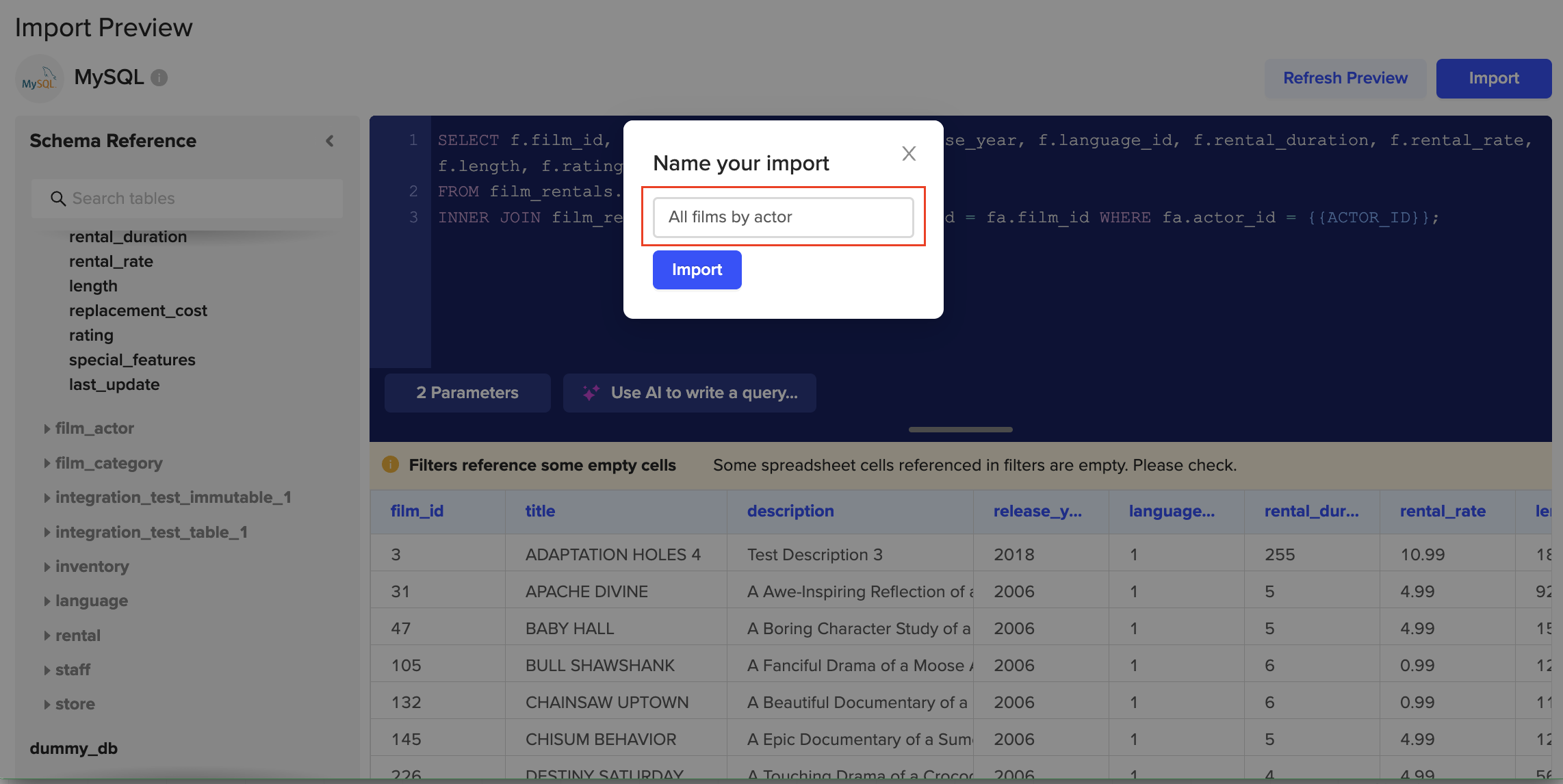Viewport: 1563px width, 784px height.
Task: Click the MySQL logo icon
Action: point(39,79)
